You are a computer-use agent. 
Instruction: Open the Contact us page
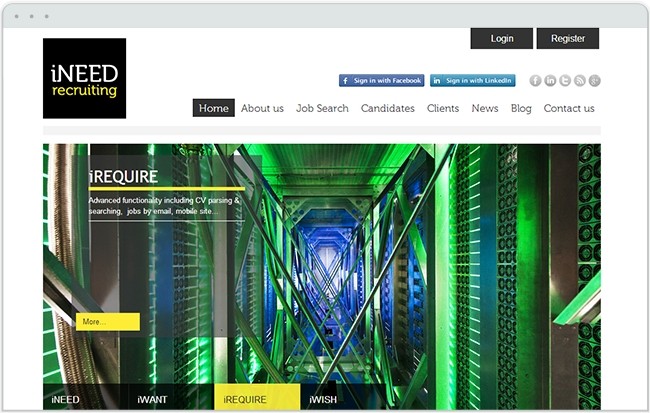point(569,108)
